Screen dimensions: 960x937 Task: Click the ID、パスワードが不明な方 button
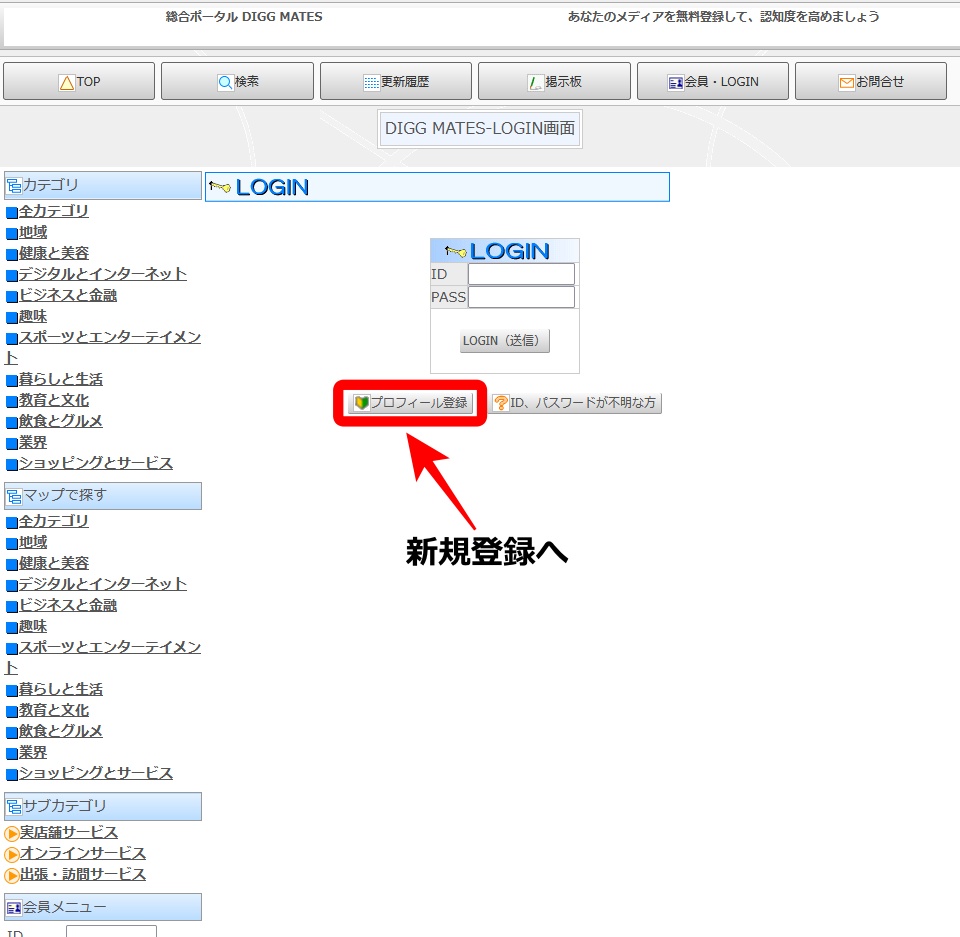tap(577, 402)
